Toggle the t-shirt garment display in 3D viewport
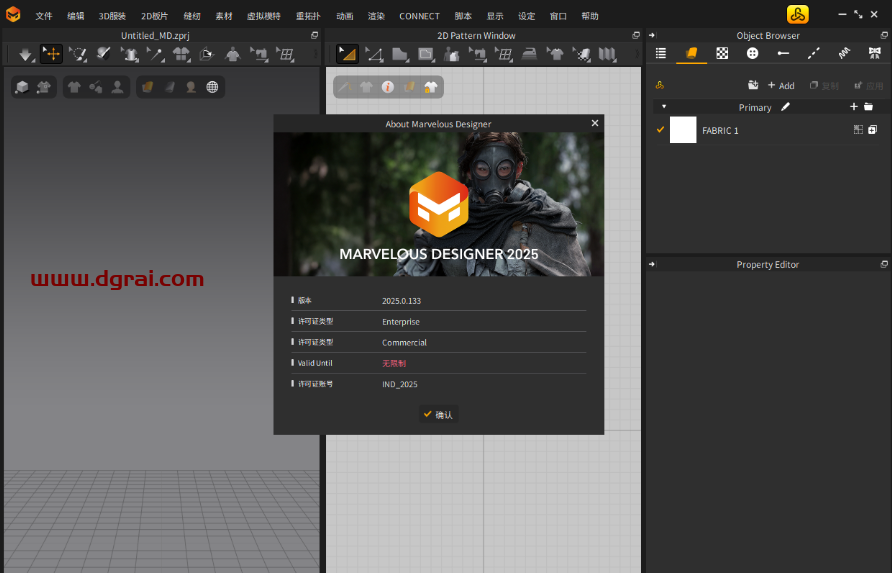 point(74,87)
